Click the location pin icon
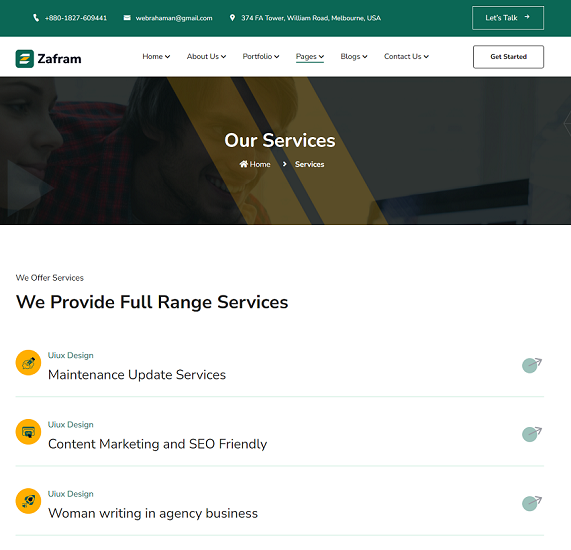Screen dimensions: 571x550 232,17
